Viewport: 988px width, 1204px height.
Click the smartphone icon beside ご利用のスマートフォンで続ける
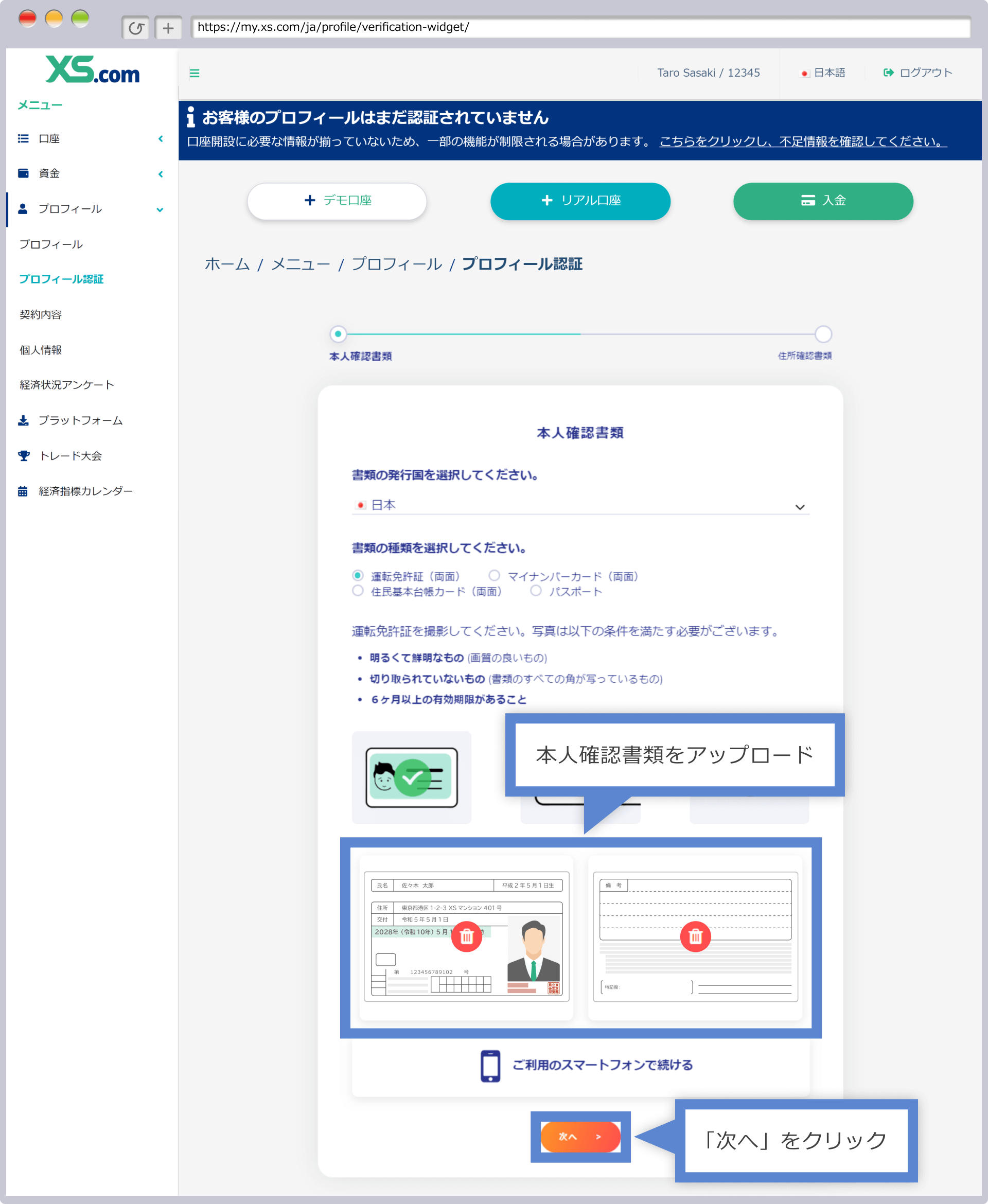pos(490,1066)
